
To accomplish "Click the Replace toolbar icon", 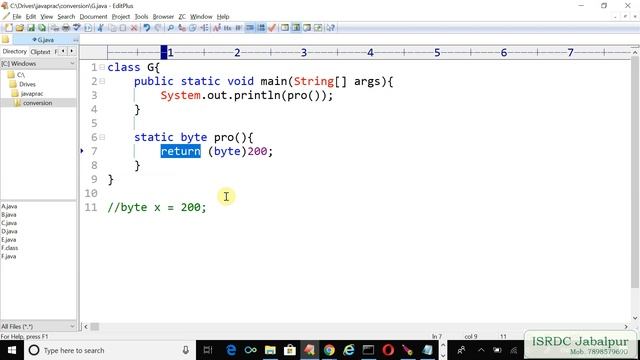I will [182, 28].
